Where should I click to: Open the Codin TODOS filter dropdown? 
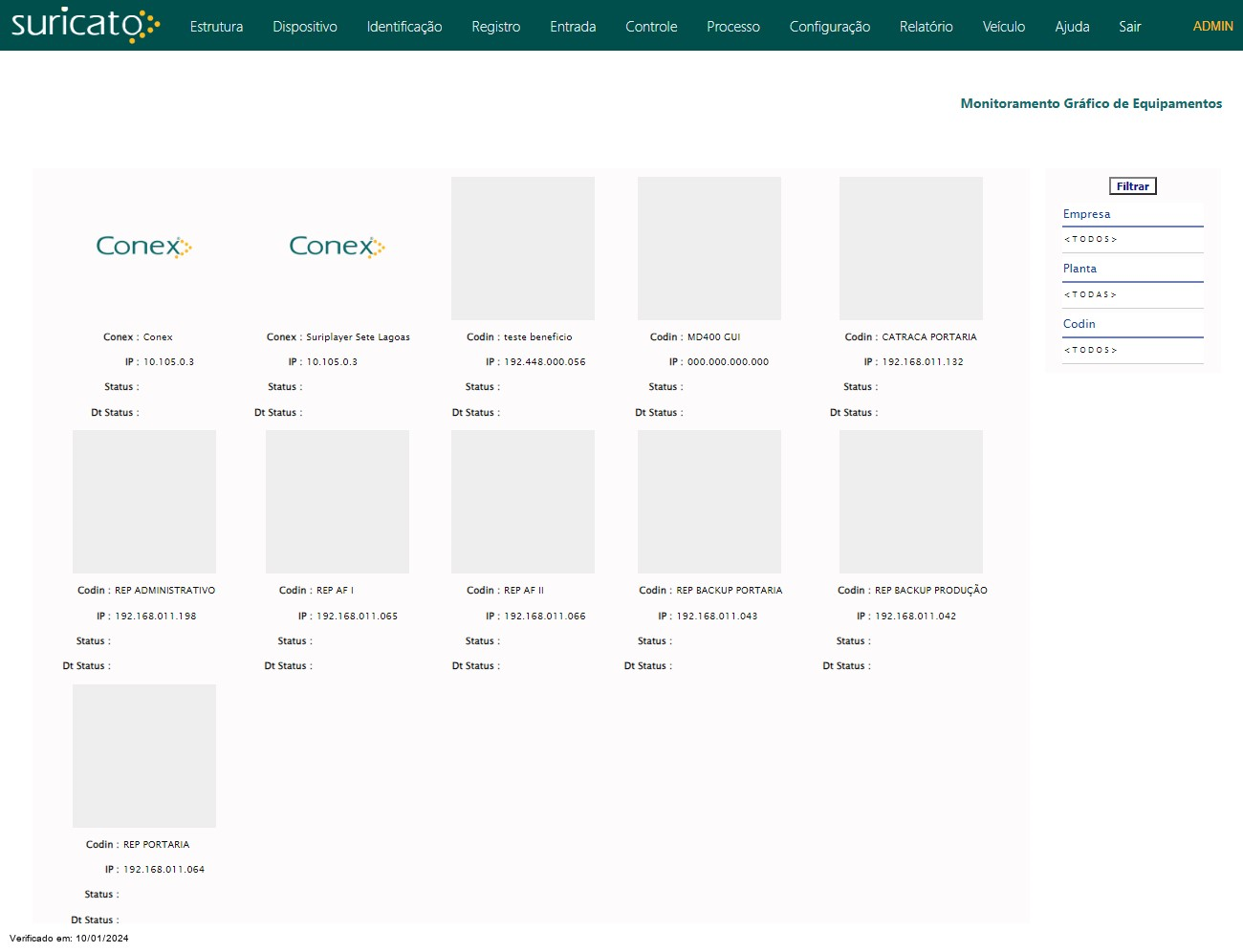pyautogui.click(x=1133, y=351)
